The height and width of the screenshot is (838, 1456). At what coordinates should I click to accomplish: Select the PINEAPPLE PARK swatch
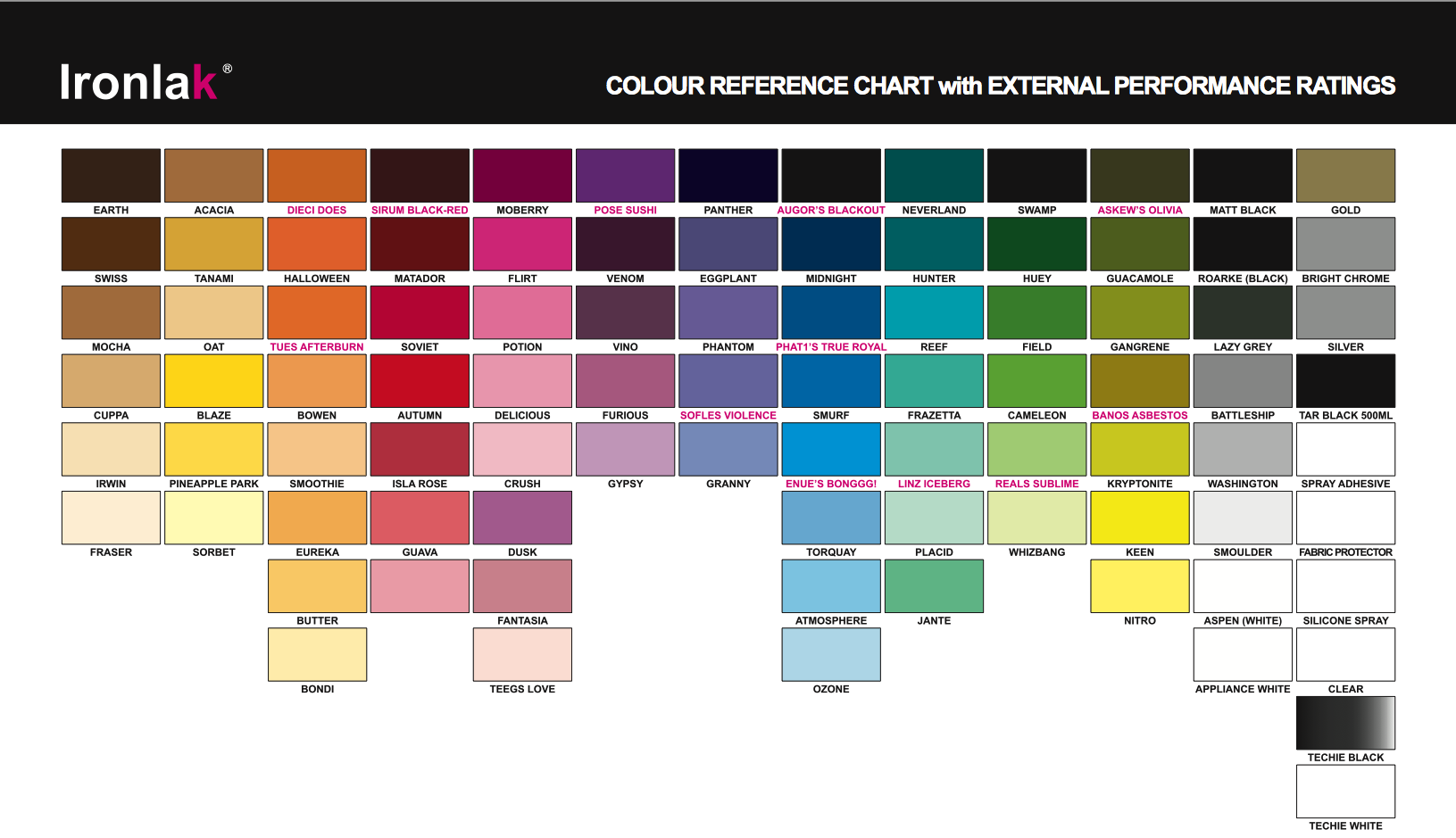(214, 450)
